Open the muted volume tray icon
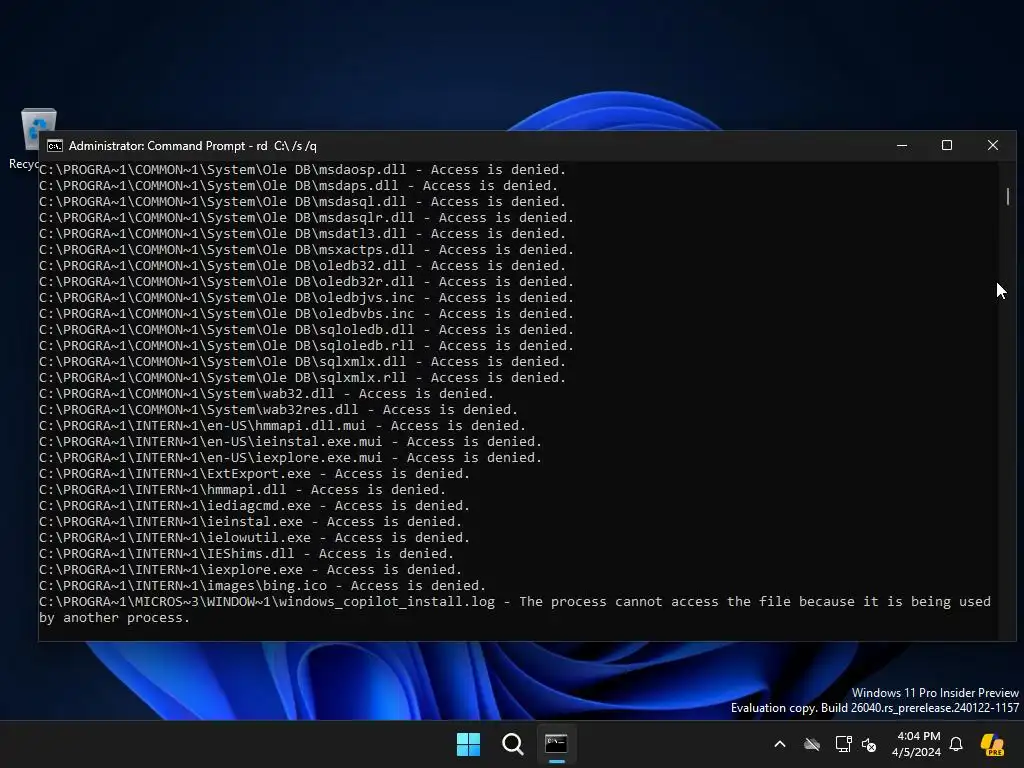Viewport: 1024px width, 768px height. 869,744
